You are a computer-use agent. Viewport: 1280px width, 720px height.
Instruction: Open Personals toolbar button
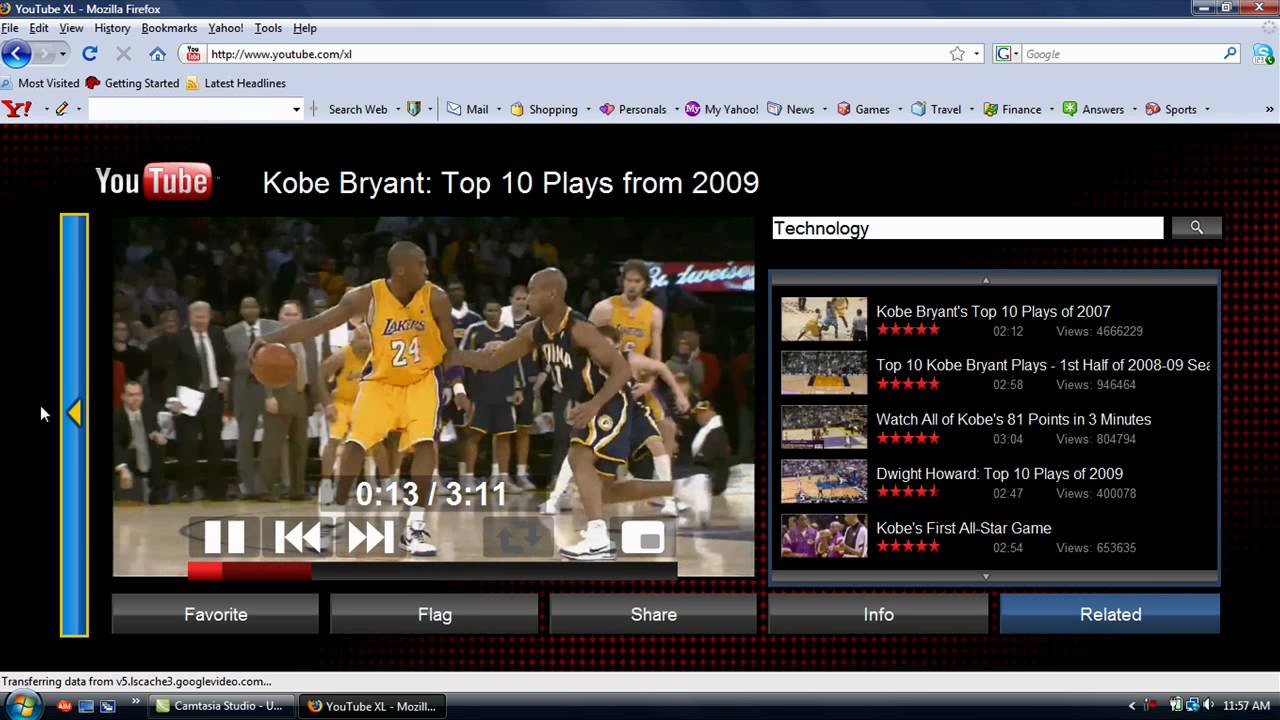tap(633, 109)
